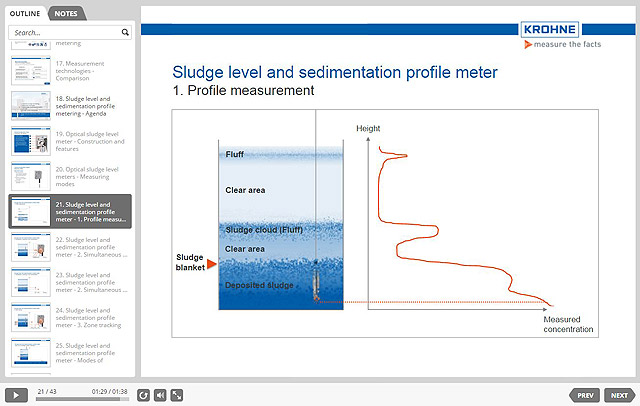Go to previous slide with PREV

tap(584, 395)
